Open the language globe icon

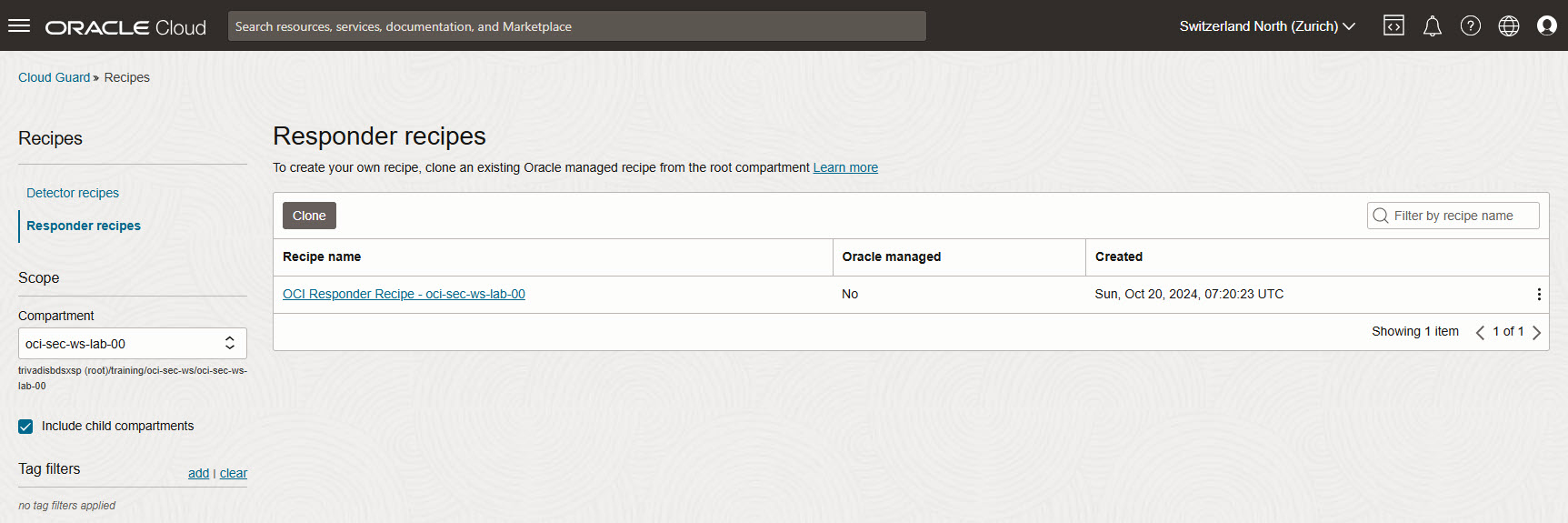click(1509, 25)
